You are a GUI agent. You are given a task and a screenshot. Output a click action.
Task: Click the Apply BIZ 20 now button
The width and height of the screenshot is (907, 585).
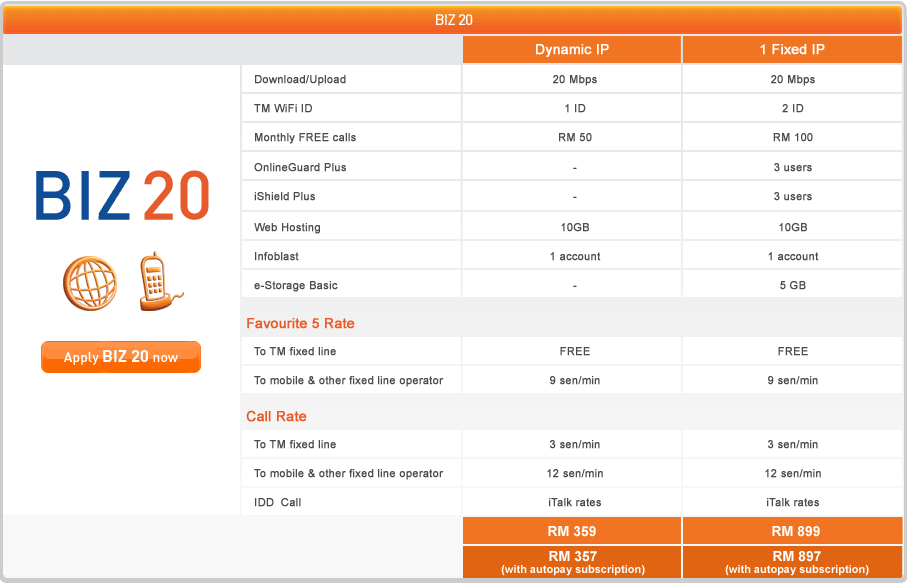(121, 357)
